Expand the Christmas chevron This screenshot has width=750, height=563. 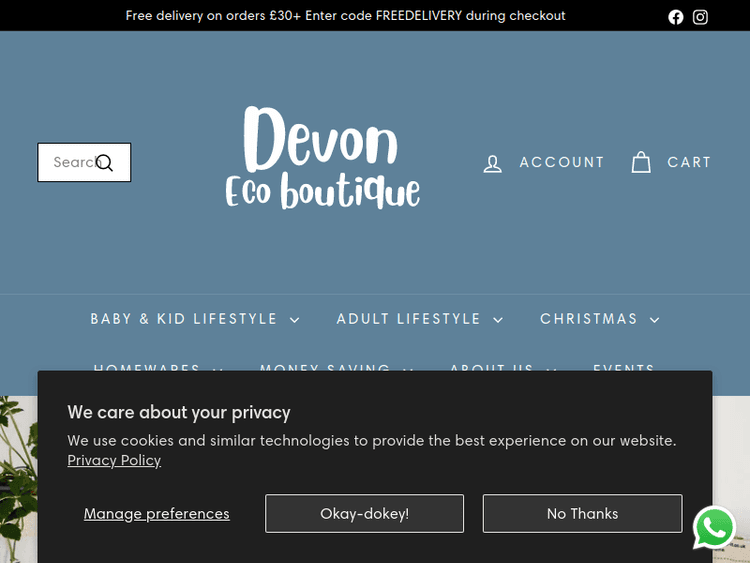tap(654, 320)
